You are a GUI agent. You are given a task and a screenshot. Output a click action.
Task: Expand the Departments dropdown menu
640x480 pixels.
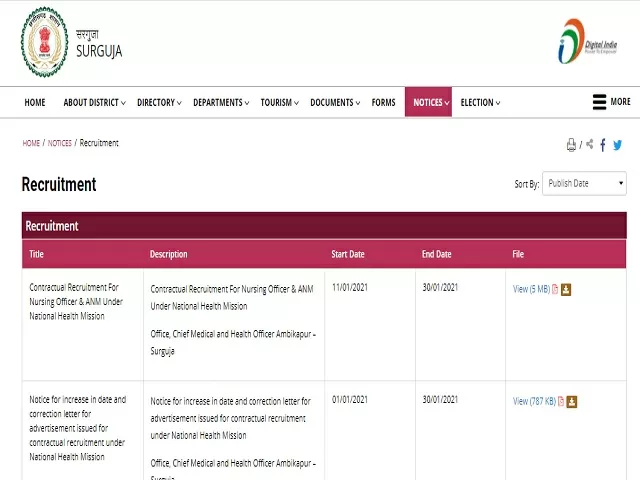point(221,102)
